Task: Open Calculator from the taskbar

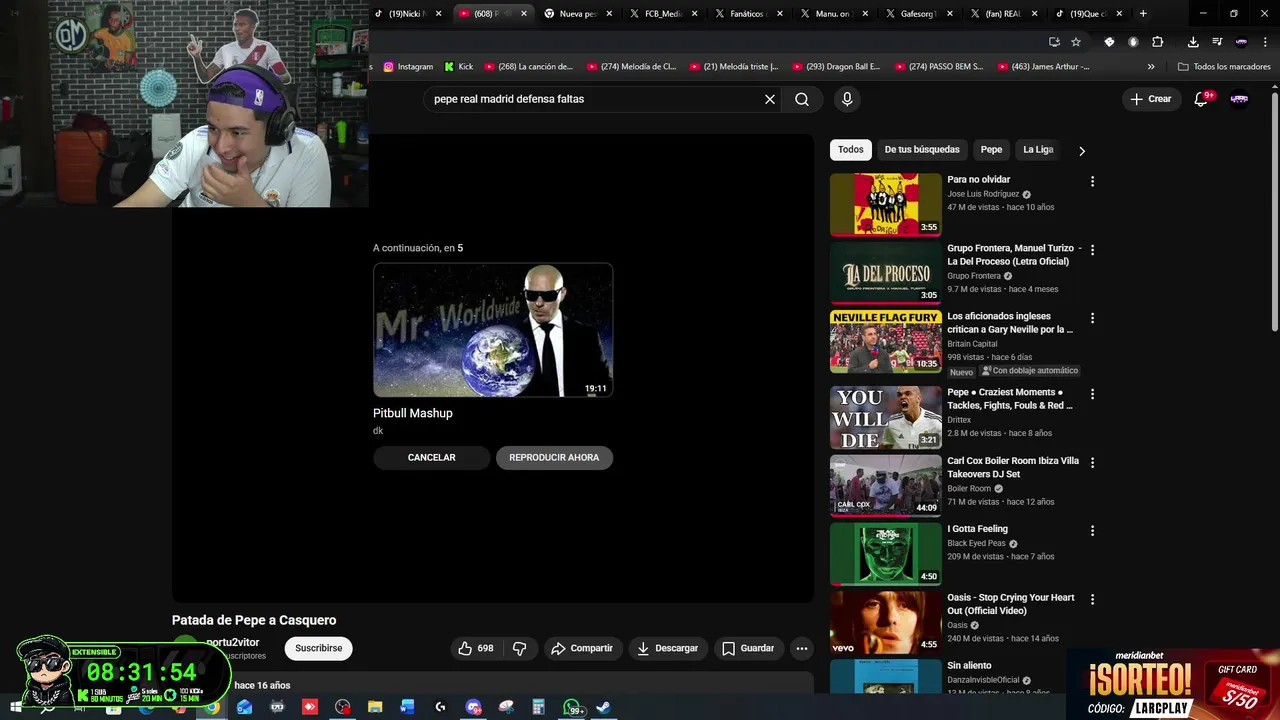Action: click(x=538, y=707)
